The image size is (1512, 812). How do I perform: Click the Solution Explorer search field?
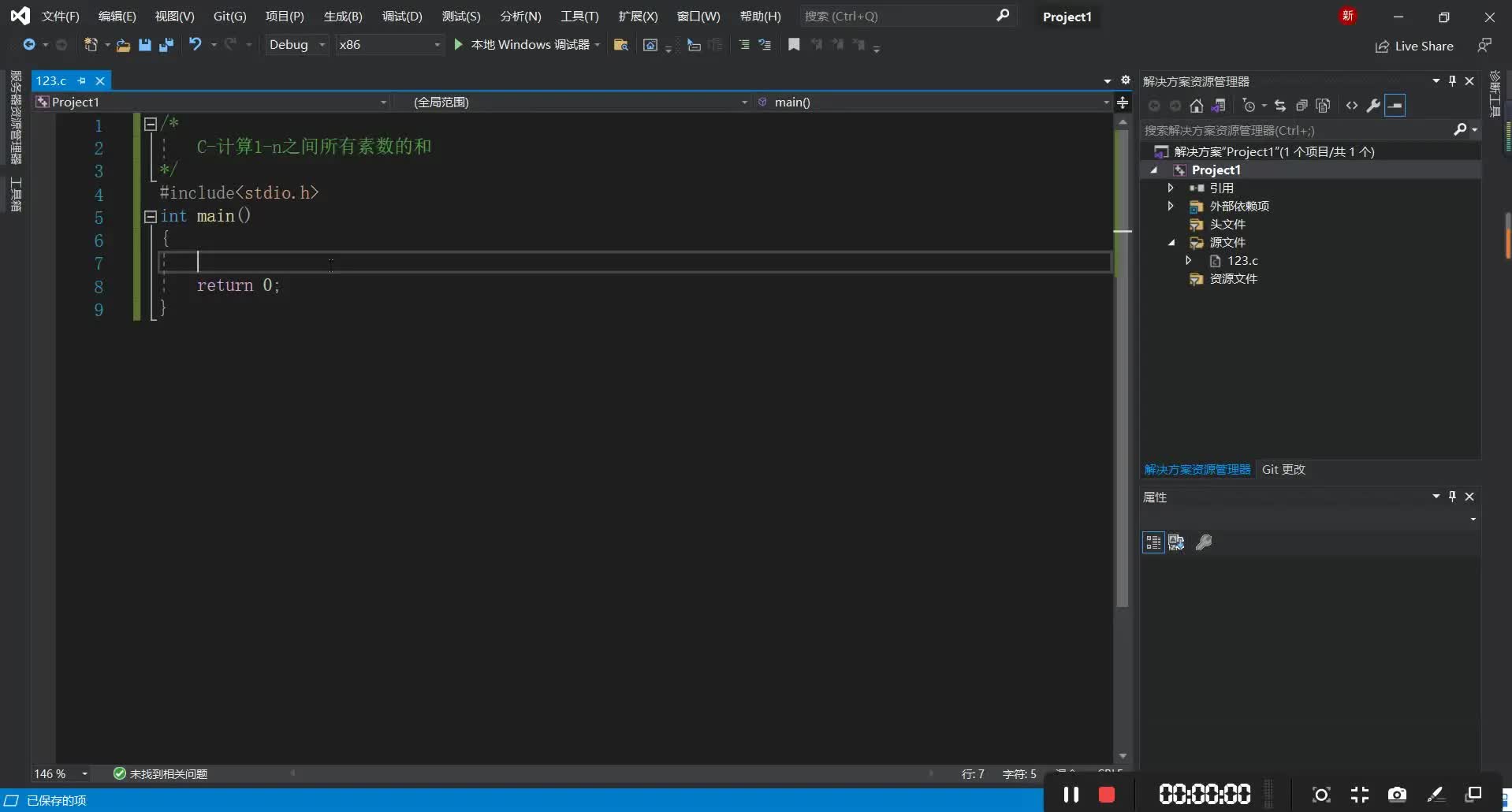tap(1297, 130)
